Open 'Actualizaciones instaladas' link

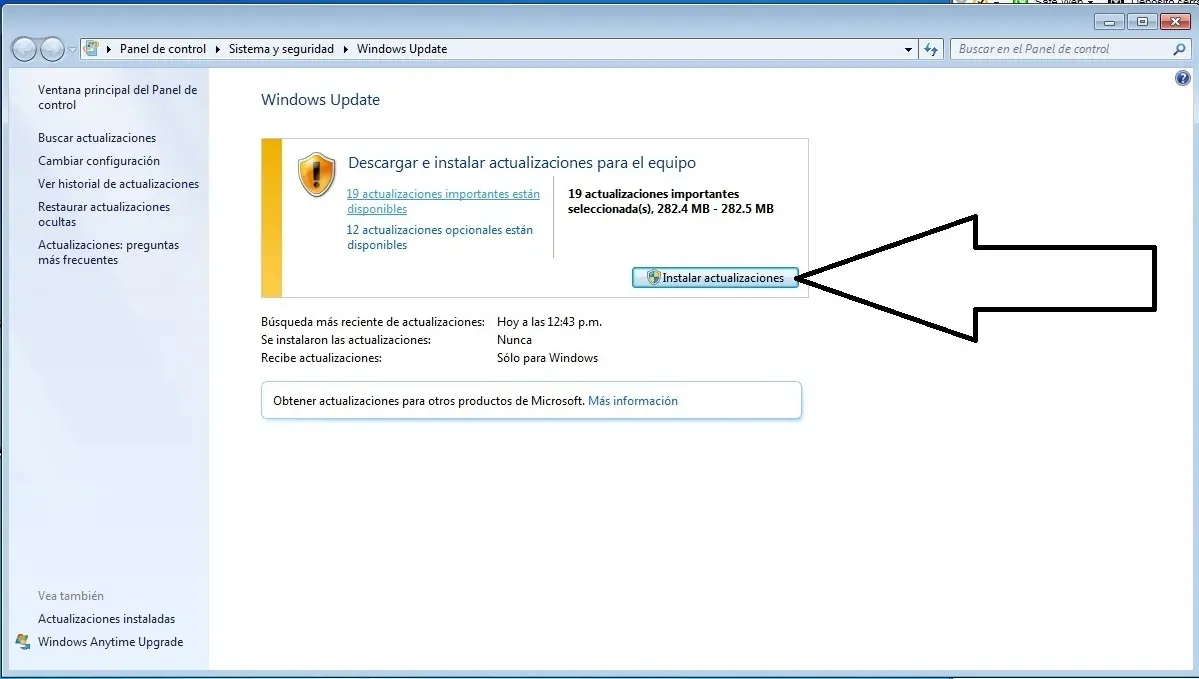pyautogui.click(x=106, y=619)
